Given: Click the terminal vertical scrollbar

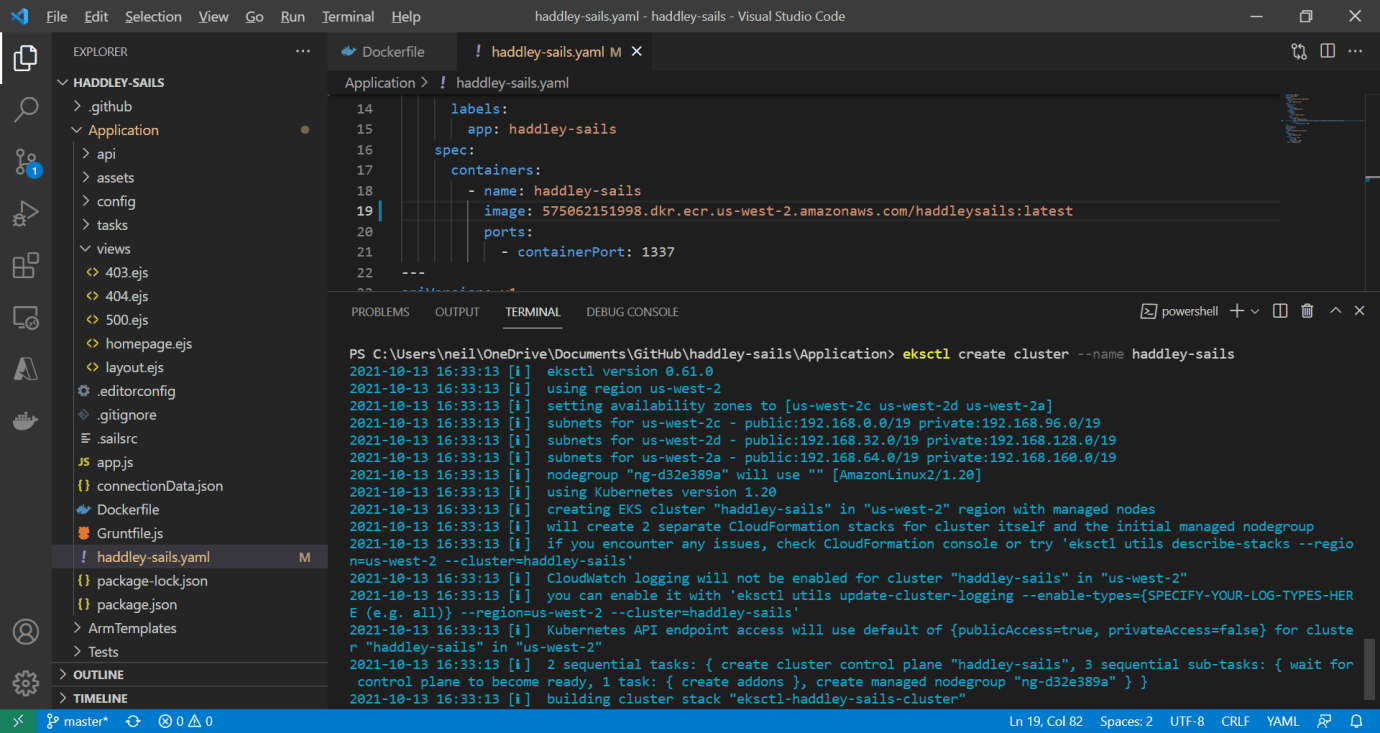Looking at the screenshot, I should point(1369,670).
